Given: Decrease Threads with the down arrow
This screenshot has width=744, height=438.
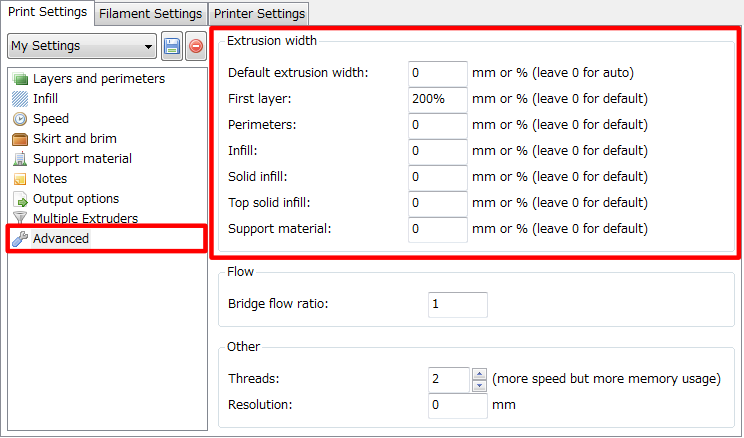Looking at the screenshot, I should coord(478,386).
